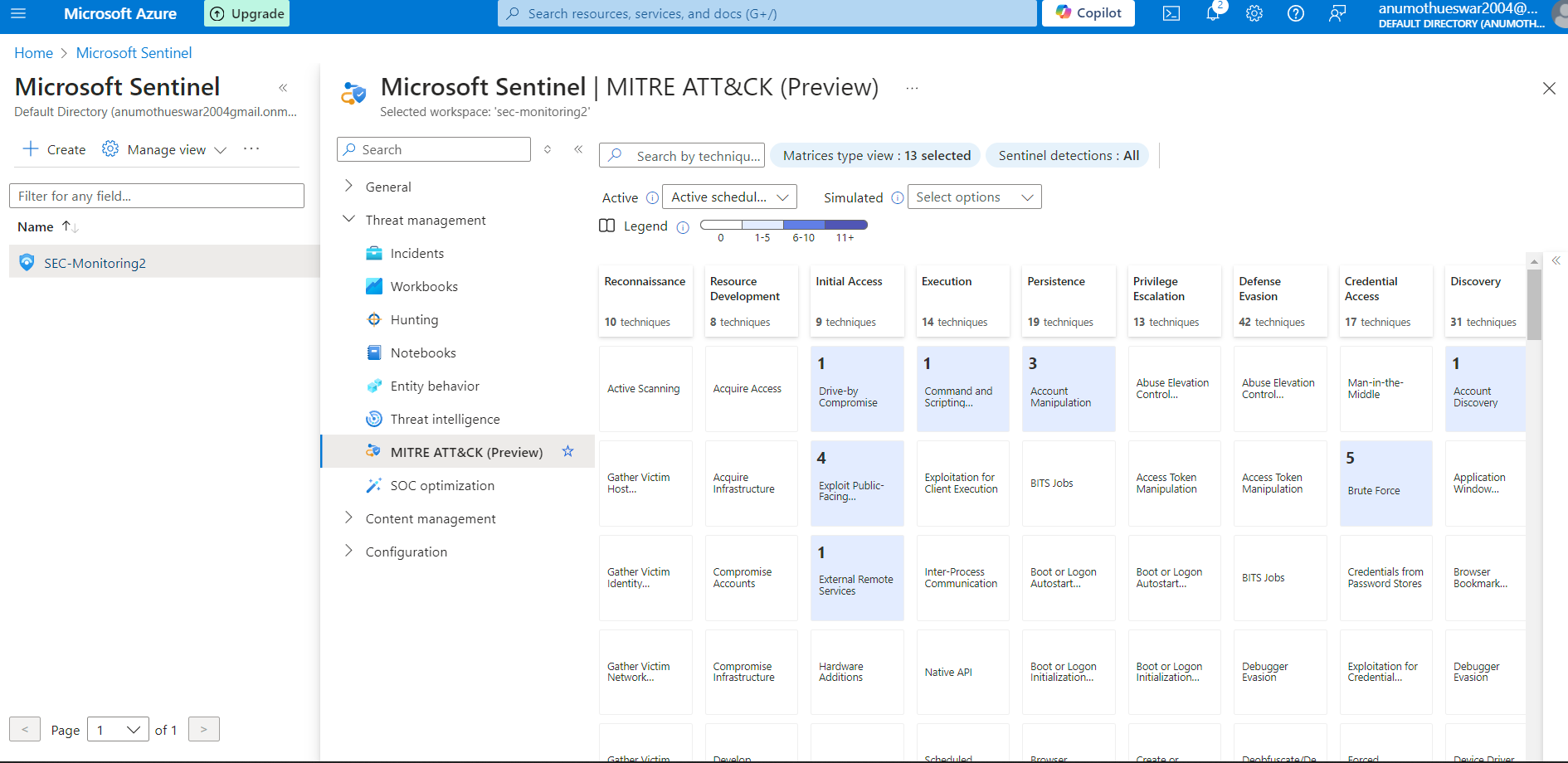Open Threat intelligence

click(x=445, y=419)
